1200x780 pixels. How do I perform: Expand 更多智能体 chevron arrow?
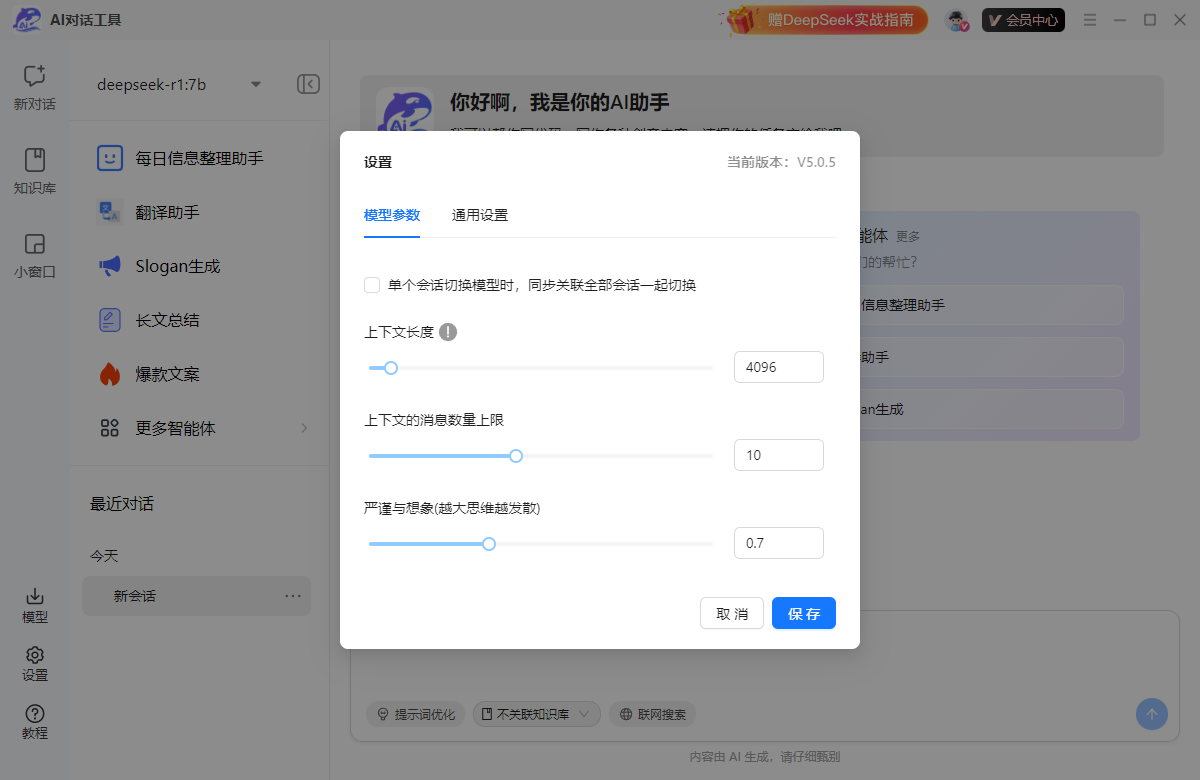coord(304,428)
